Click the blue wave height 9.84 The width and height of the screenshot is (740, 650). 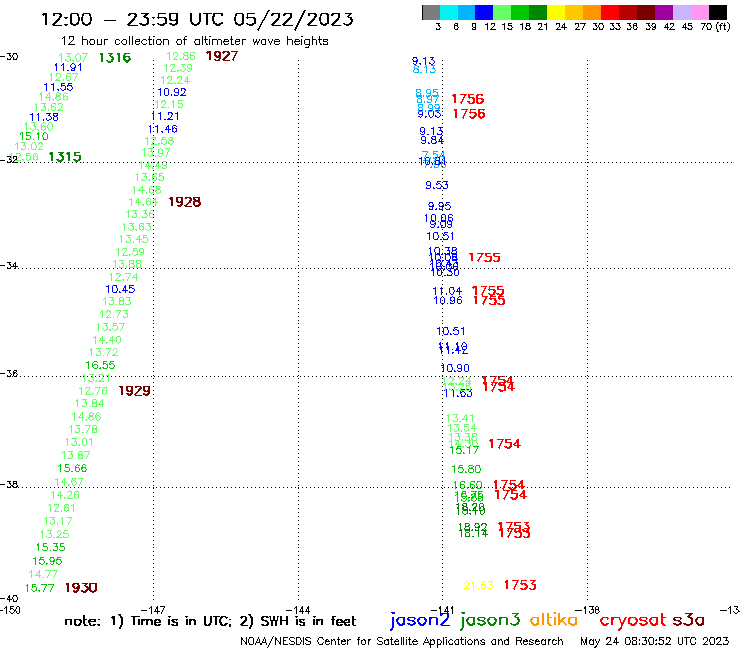432,140
